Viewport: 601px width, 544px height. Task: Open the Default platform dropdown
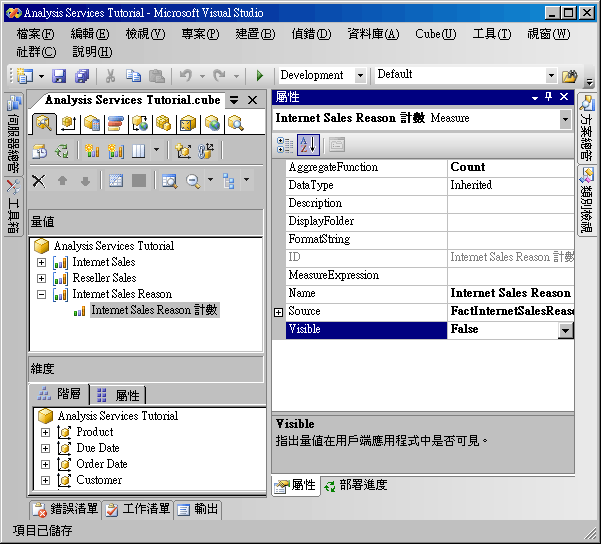tap(551, 75)
